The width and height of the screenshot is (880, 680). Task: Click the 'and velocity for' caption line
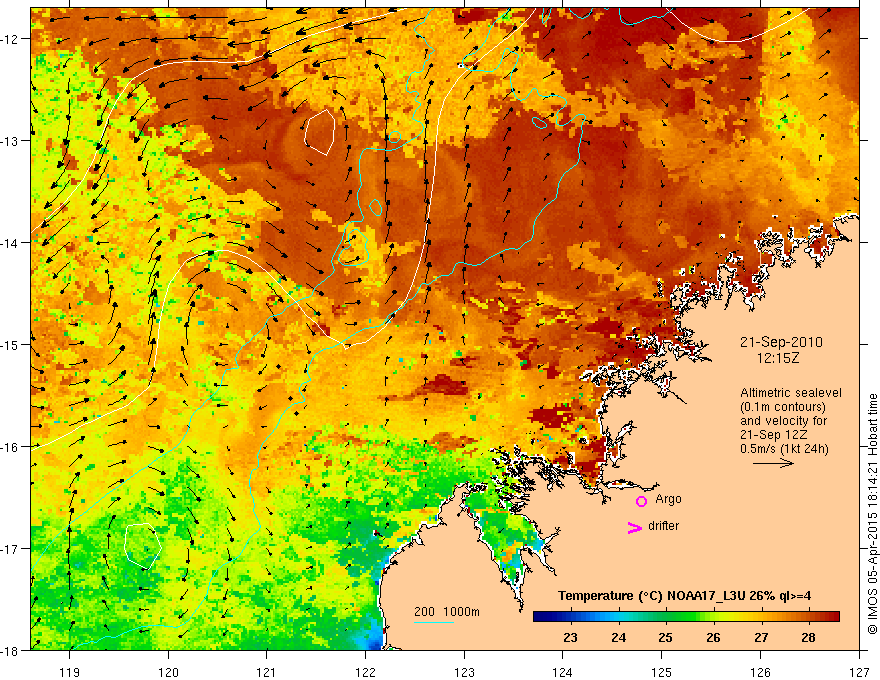783,421
